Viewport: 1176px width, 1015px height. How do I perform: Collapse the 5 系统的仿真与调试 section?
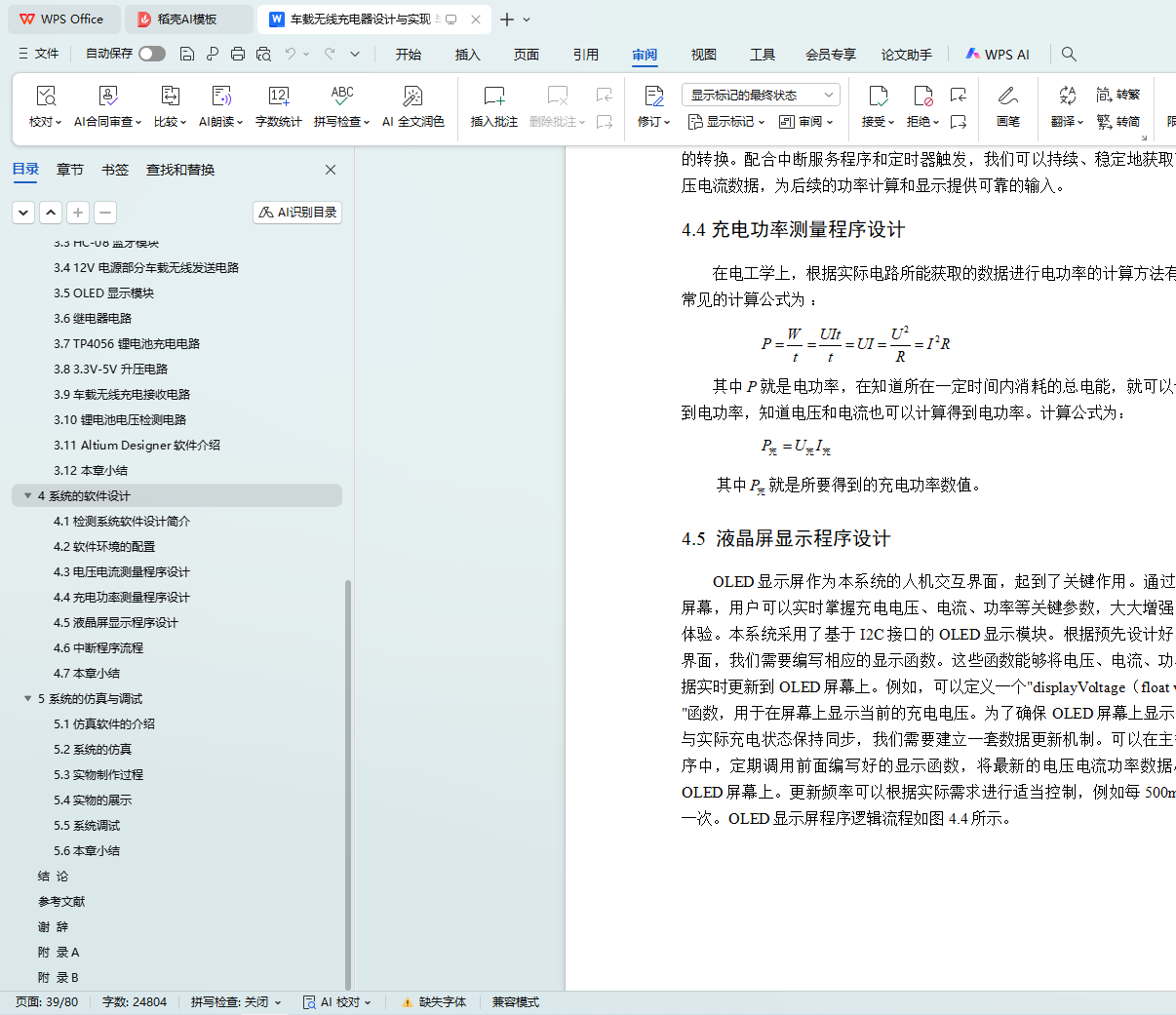click(x=27, y=698)
